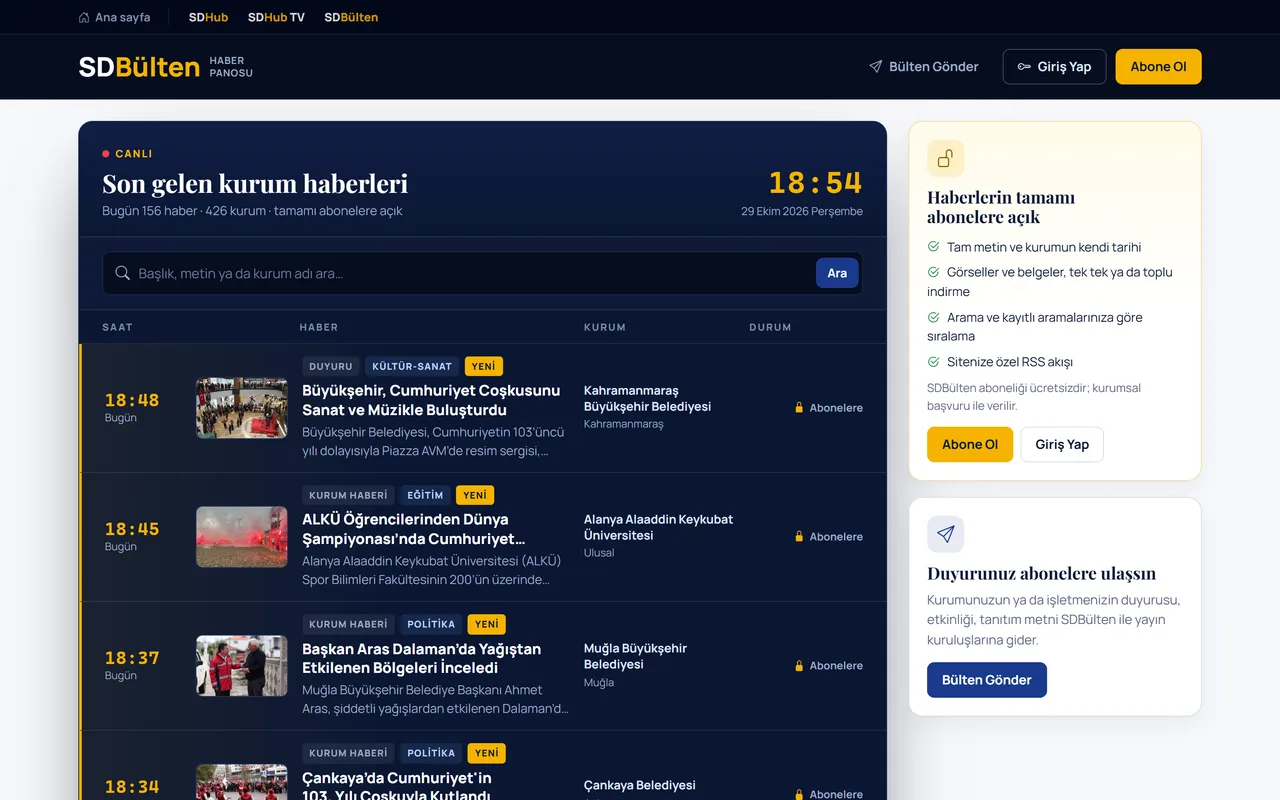Click the DUYURU tag

coord(331,366)
